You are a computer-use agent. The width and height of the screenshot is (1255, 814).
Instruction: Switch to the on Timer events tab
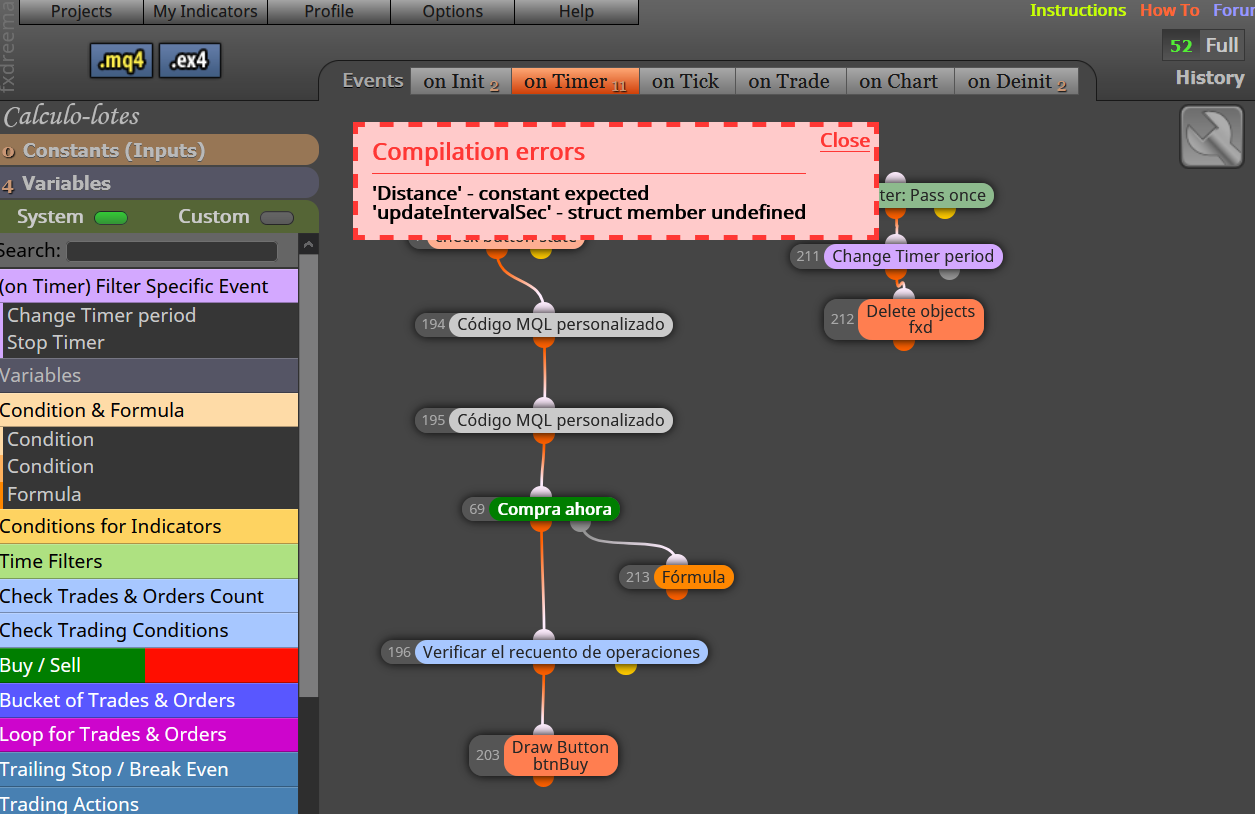coord(575,82)
